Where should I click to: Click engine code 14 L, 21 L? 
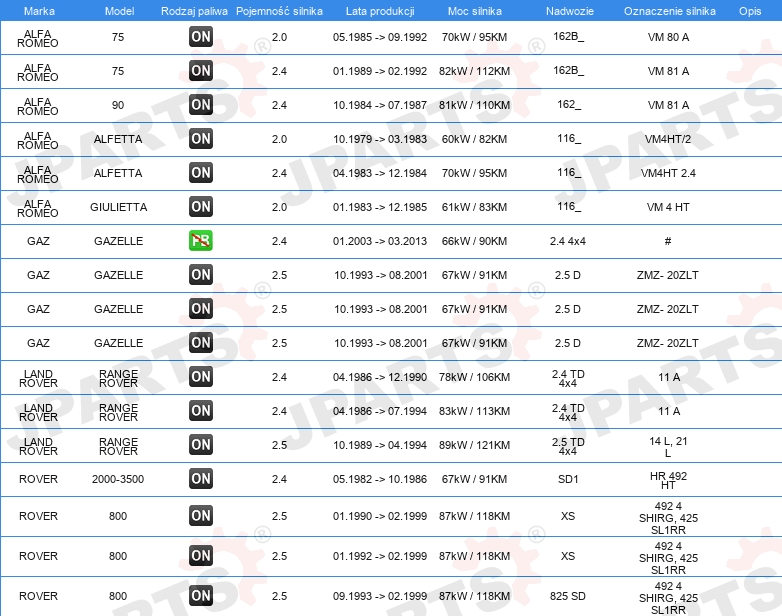(668, 447)
